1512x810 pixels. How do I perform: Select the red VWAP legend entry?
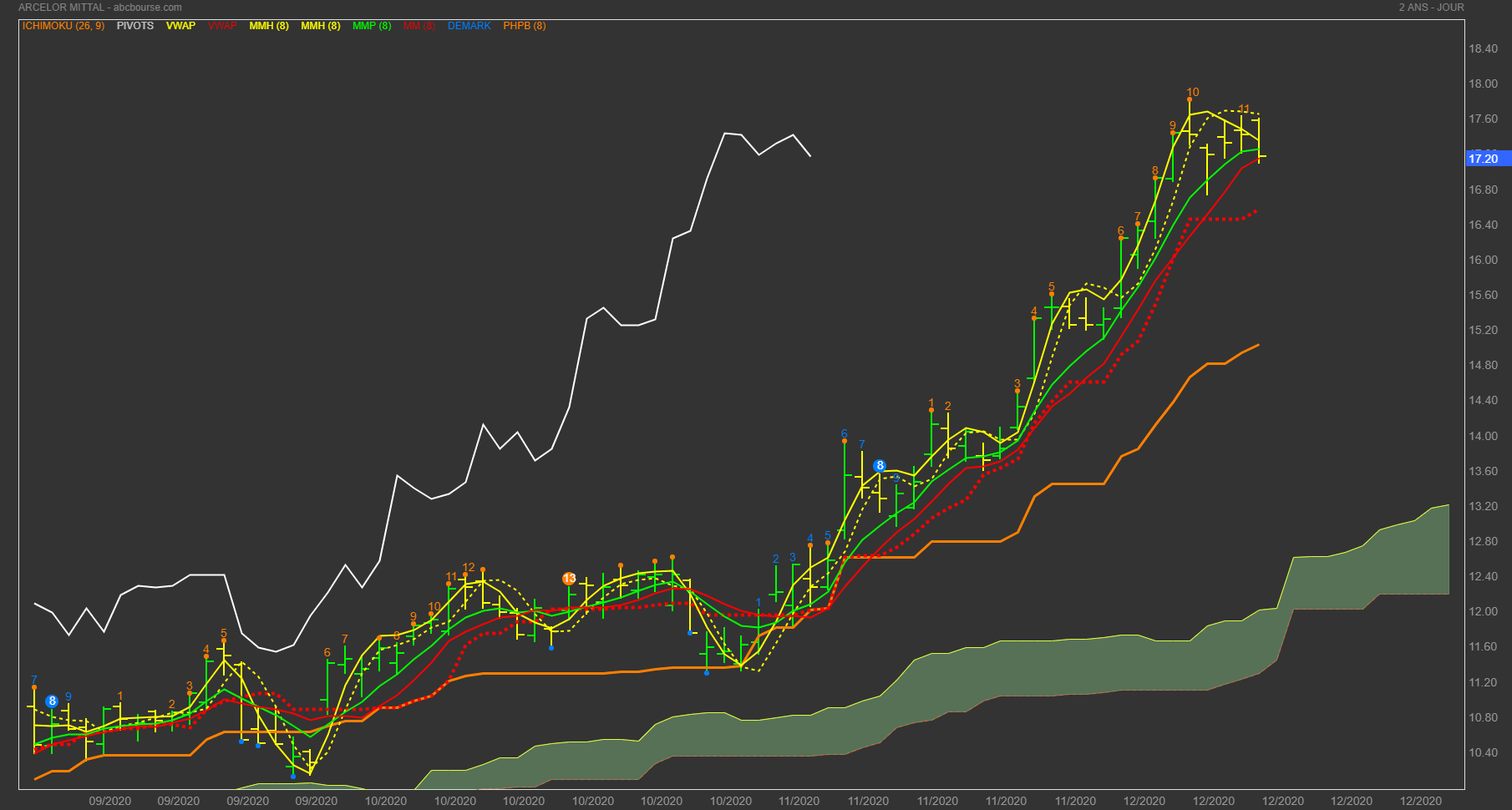tap(222, 26)
